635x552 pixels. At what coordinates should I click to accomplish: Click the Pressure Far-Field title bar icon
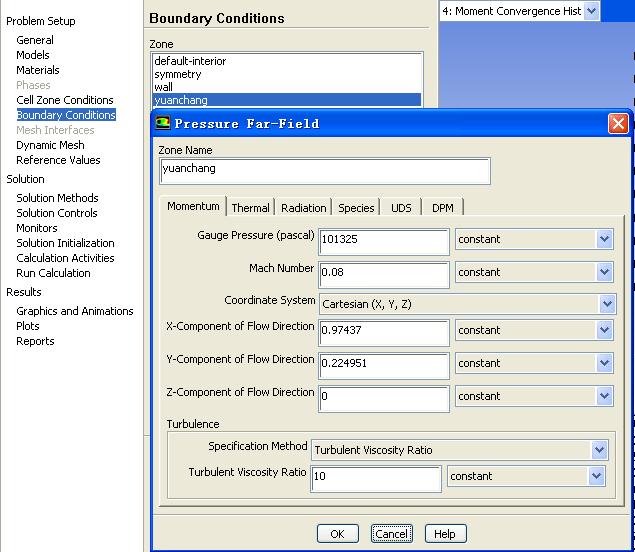pyautogui.click(x=164, y=124)
